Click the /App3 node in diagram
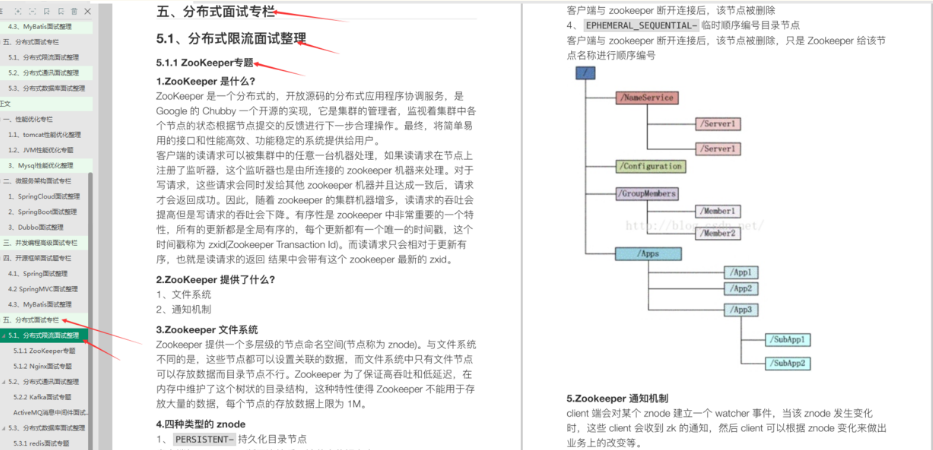Screen dimensions: 933x450 pyautogui.click(x=741, y=310)
